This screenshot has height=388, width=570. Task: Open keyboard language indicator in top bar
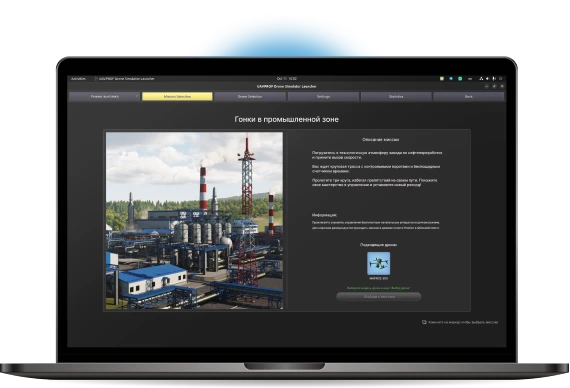[470, 79]
